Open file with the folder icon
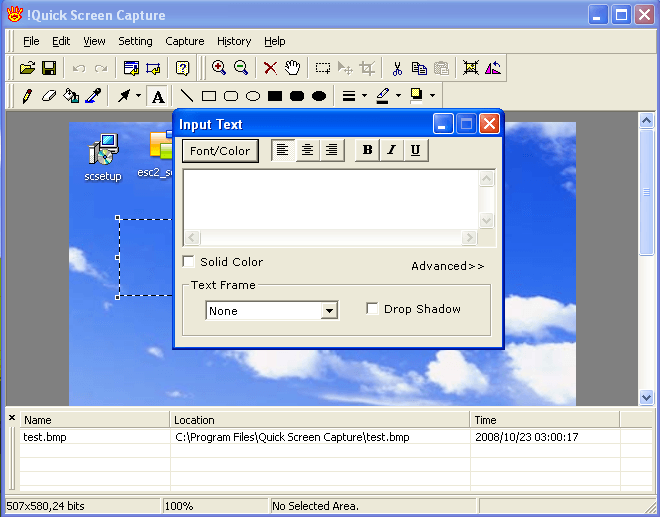 (27, 68)
